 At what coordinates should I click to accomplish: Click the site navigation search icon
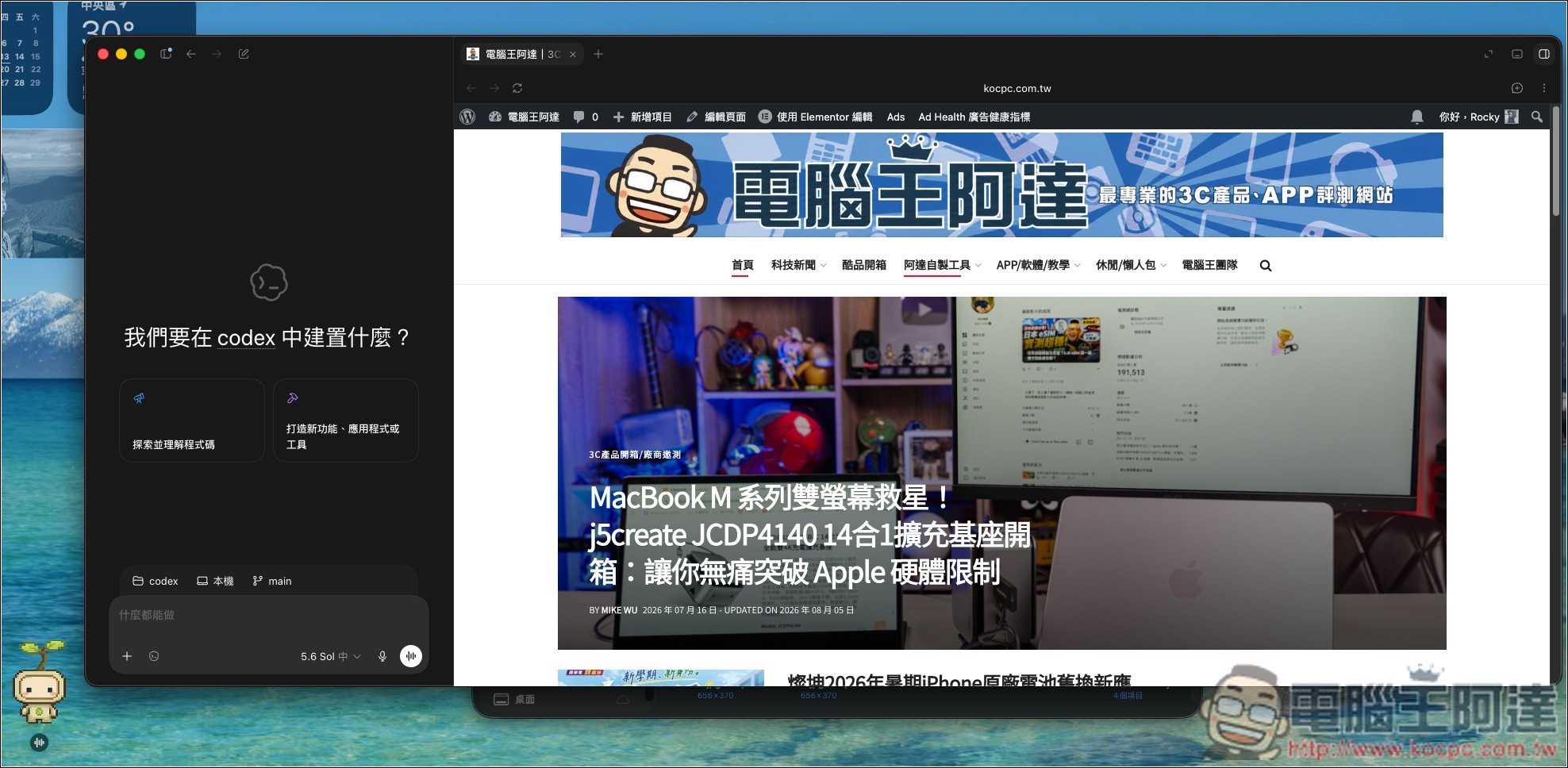coord(1266,266)
